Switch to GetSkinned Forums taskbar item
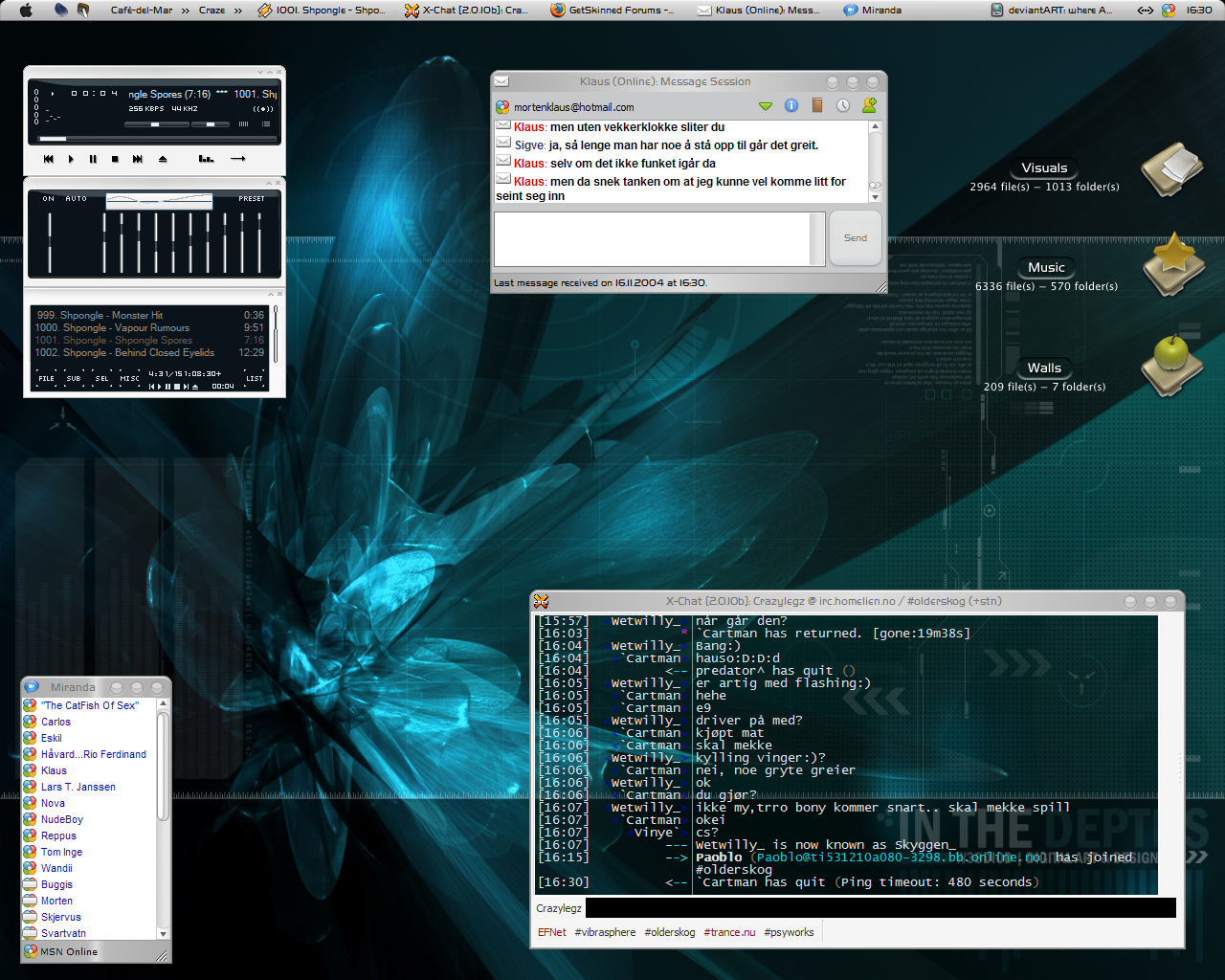This screenshot has height=980, width=1225. (612, 10)
